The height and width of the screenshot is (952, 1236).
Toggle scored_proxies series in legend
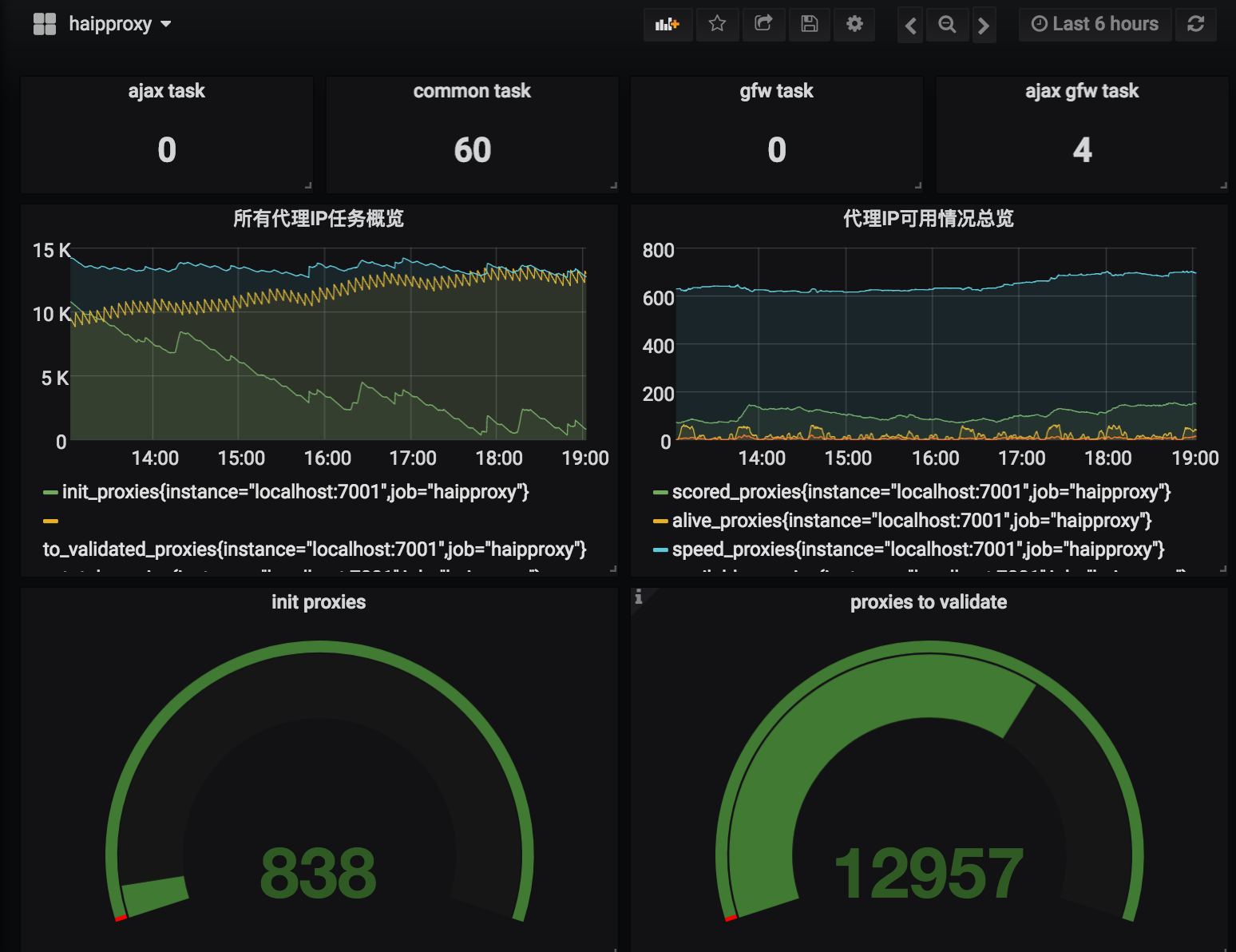pyautogui.click(x=921, y=492)
